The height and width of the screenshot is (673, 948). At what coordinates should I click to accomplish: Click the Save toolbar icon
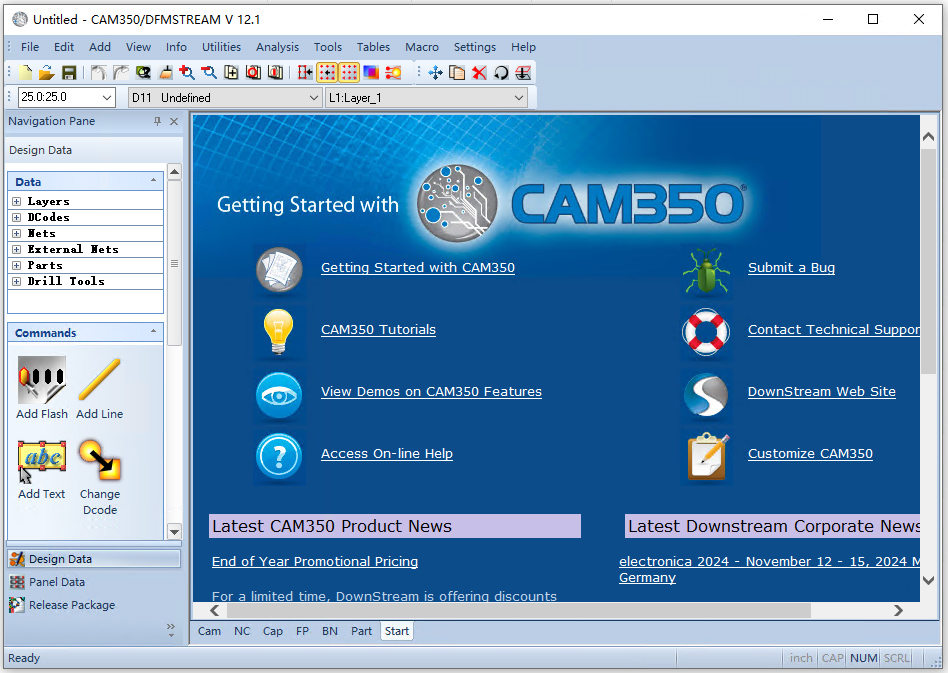pos(68,72)
